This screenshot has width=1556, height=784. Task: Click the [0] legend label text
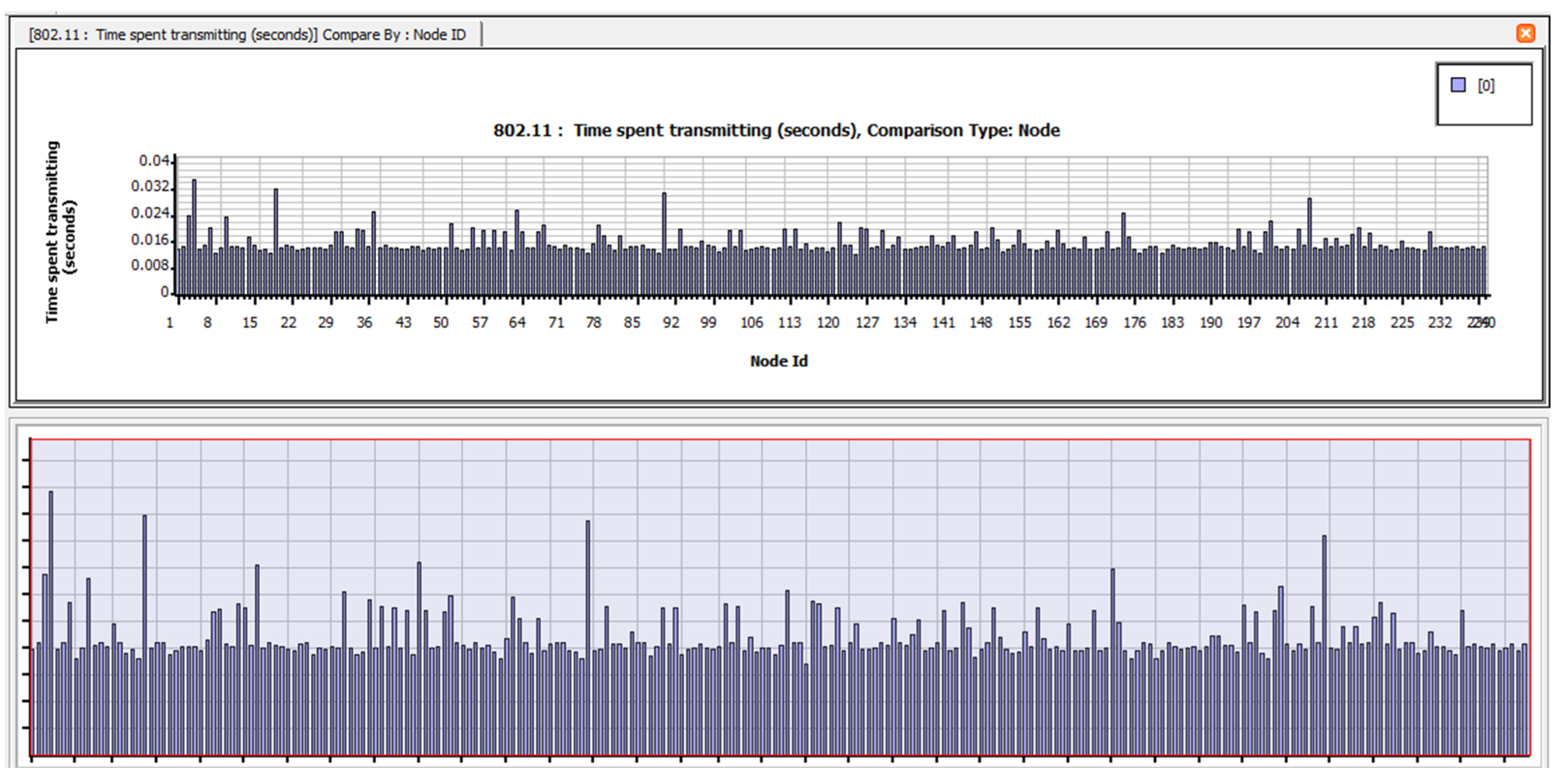tap(1486, 86)
